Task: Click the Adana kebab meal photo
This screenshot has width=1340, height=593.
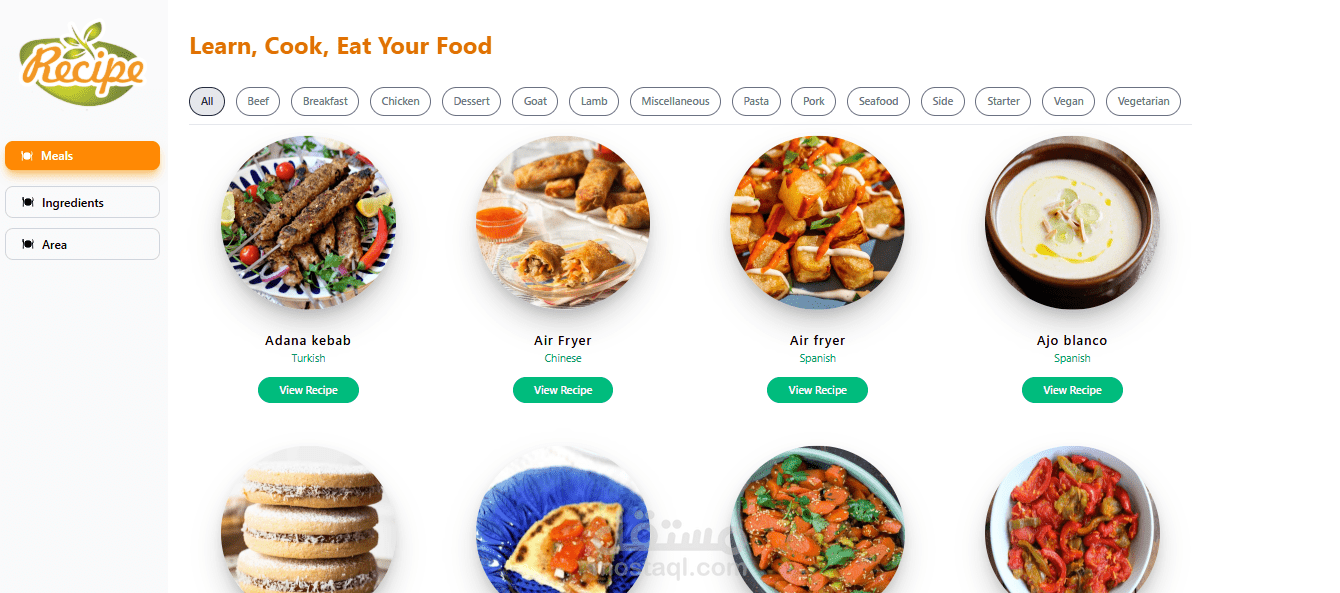Action: point(308,223)
